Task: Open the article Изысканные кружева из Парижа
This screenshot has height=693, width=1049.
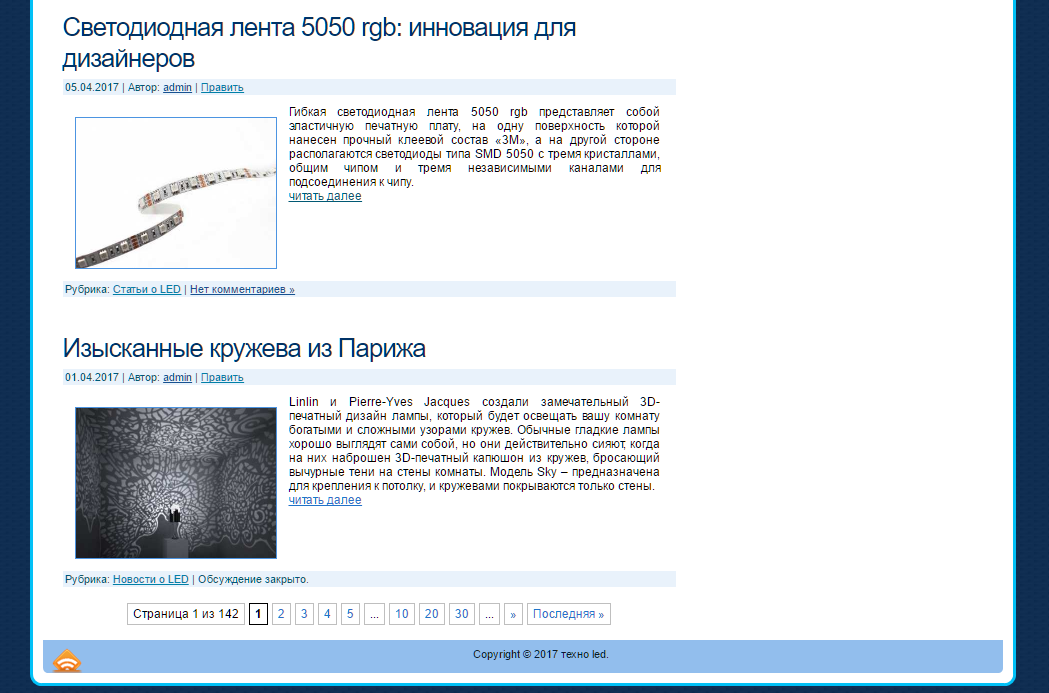Action: point(244,349)
